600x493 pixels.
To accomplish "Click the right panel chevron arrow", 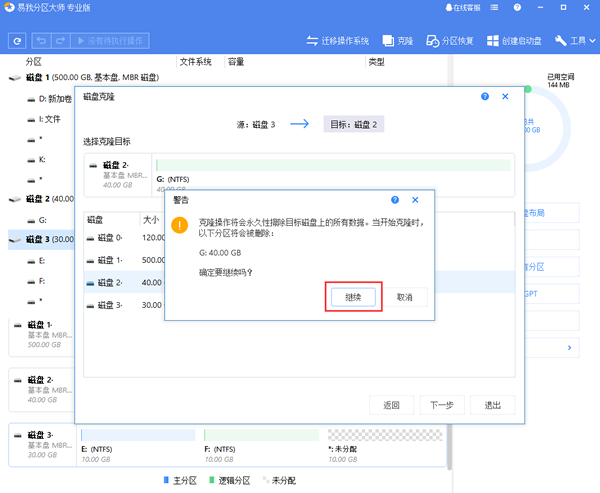I will tap(569, 348).
